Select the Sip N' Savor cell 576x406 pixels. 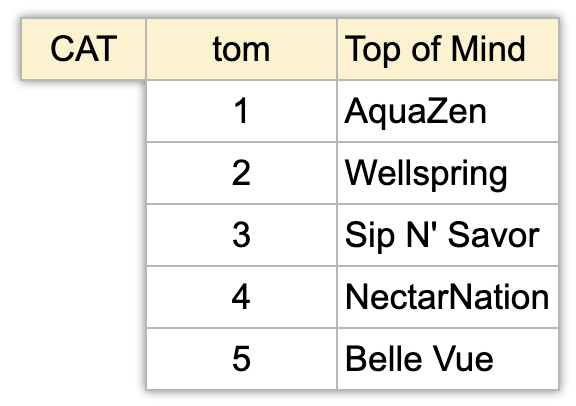[448, 235]
